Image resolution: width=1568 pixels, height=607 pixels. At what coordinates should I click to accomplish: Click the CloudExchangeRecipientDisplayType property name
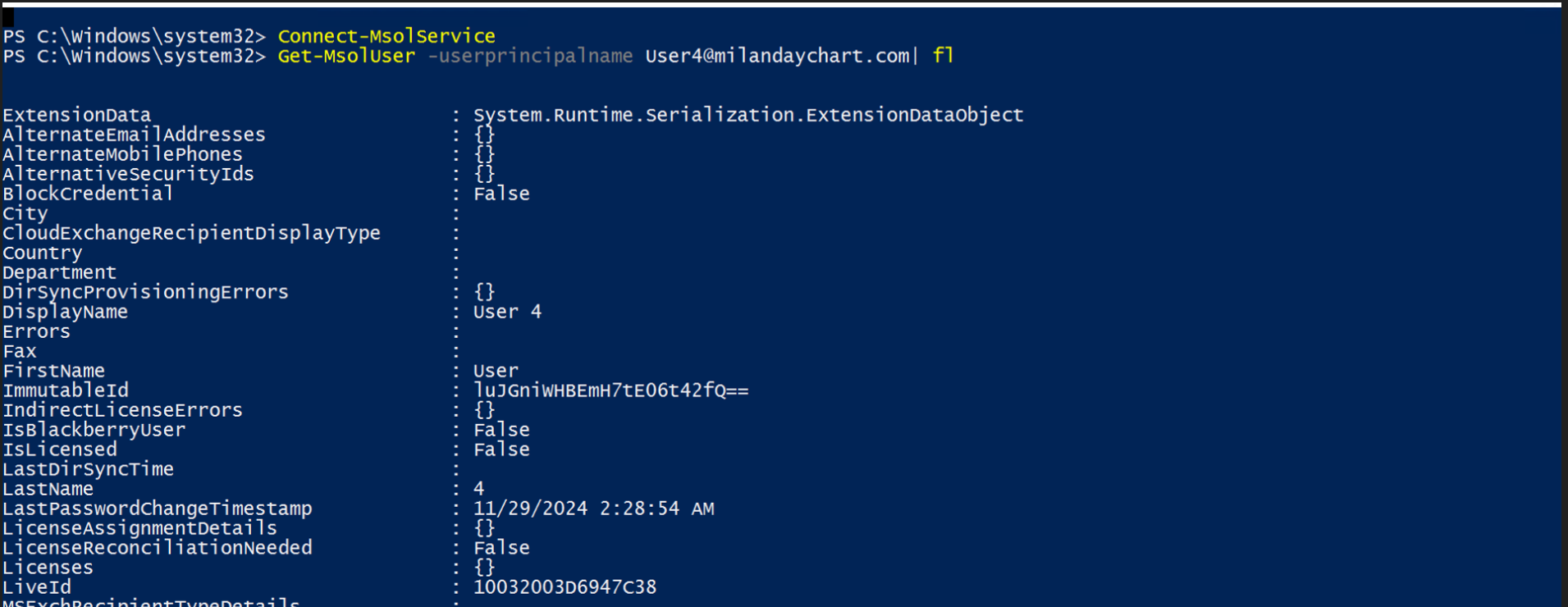pyautogui.click(x=191, y=234)
